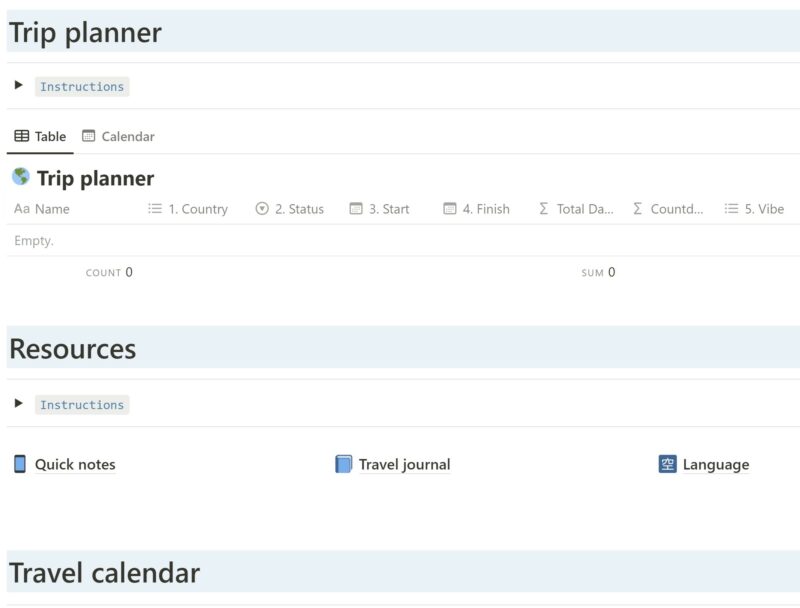Select the Table view tab
Screen dimensions: 800x608
click(40, 136)
